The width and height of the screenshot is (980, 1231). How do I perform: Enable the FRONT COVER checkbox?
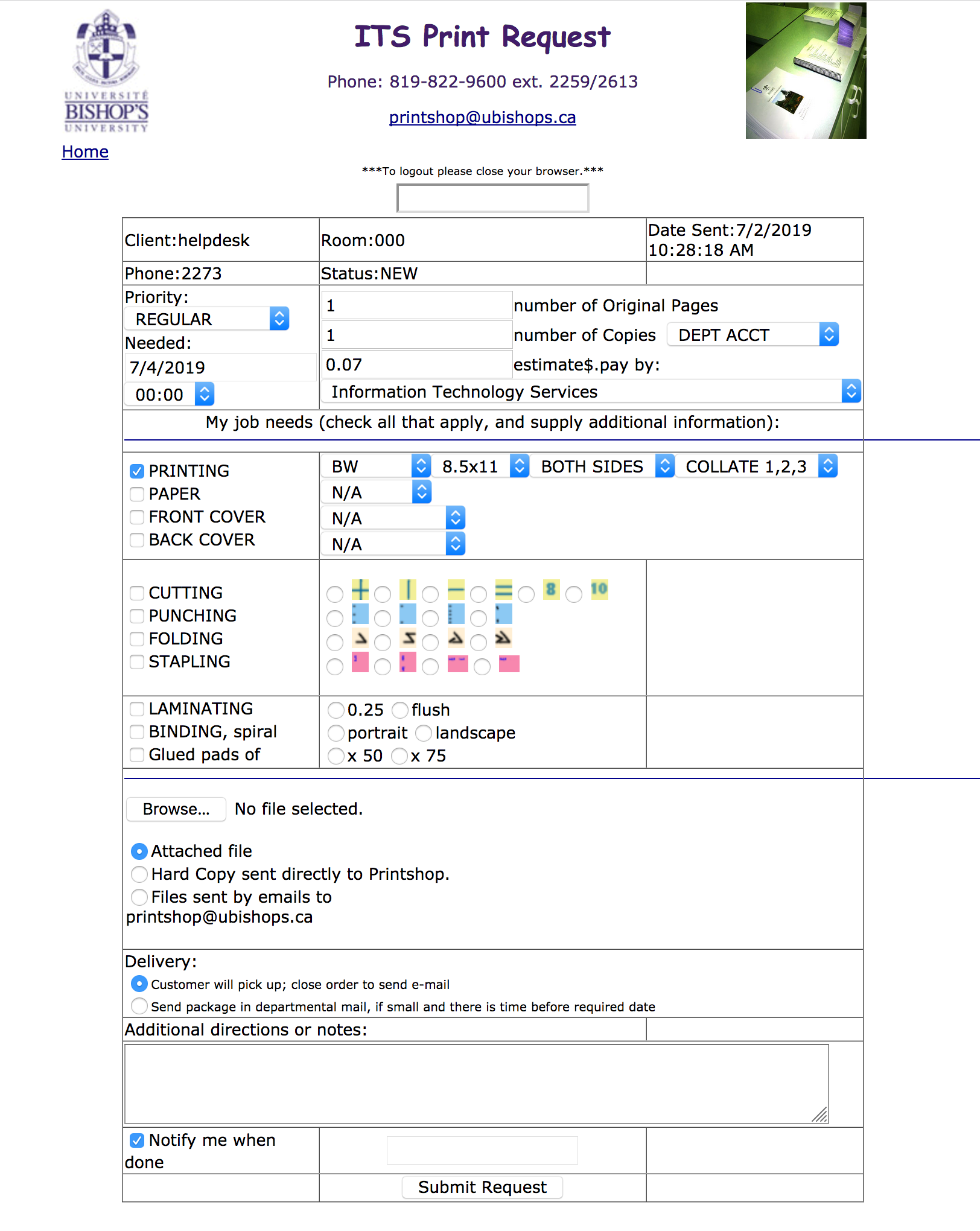[137, 517]
